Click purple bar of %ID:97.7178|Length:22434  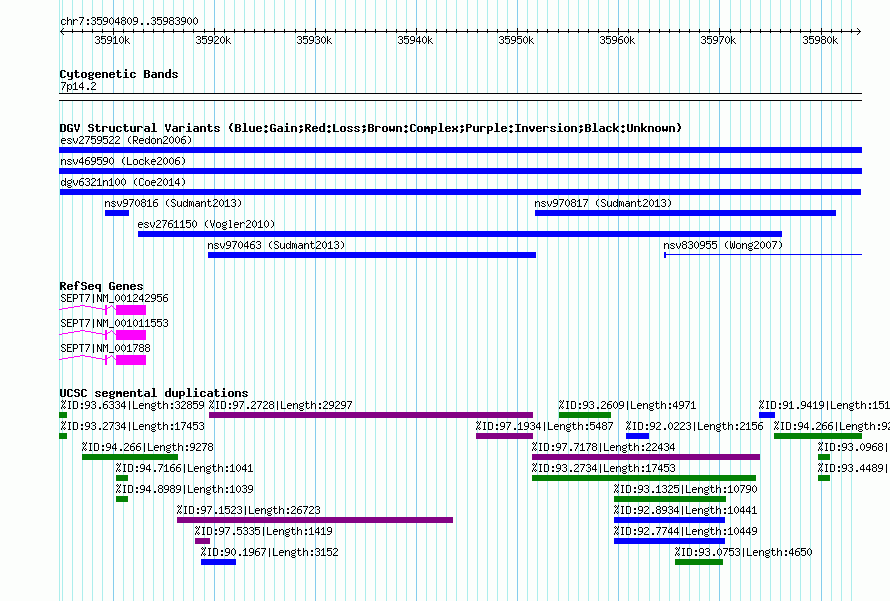click(x=646, y=457)
